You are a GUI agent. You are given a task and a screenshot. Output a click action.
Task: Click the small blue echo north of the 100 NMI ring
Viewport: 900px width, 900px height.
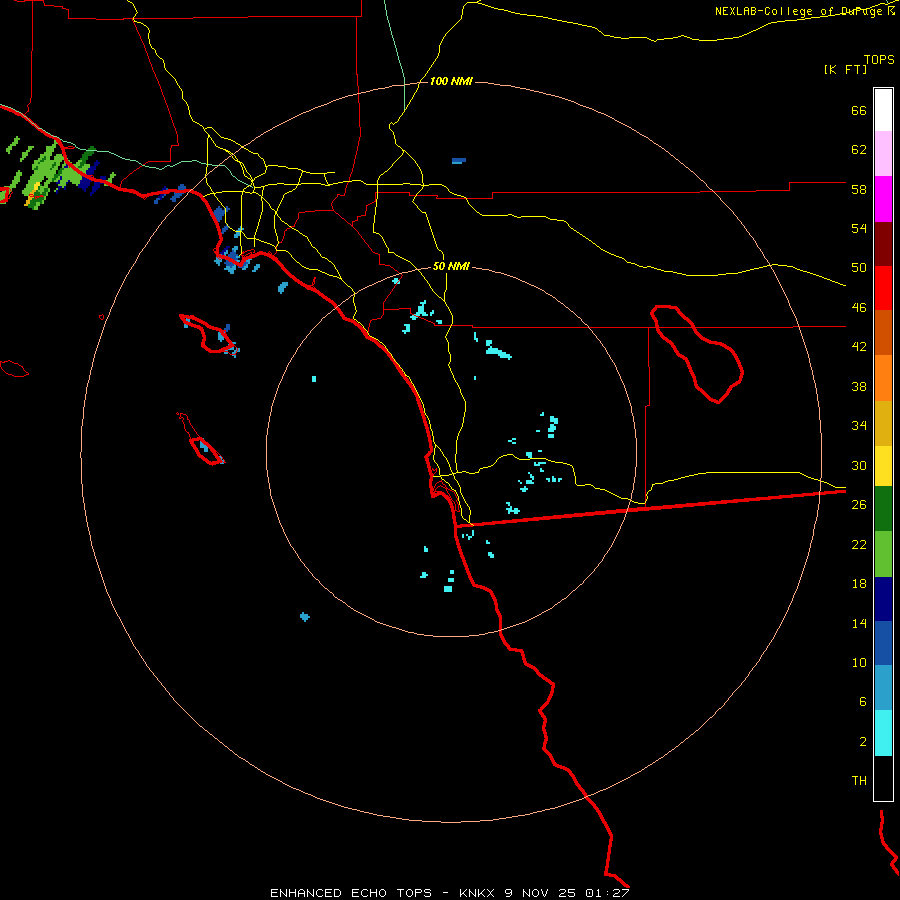[x=459, y=161]
